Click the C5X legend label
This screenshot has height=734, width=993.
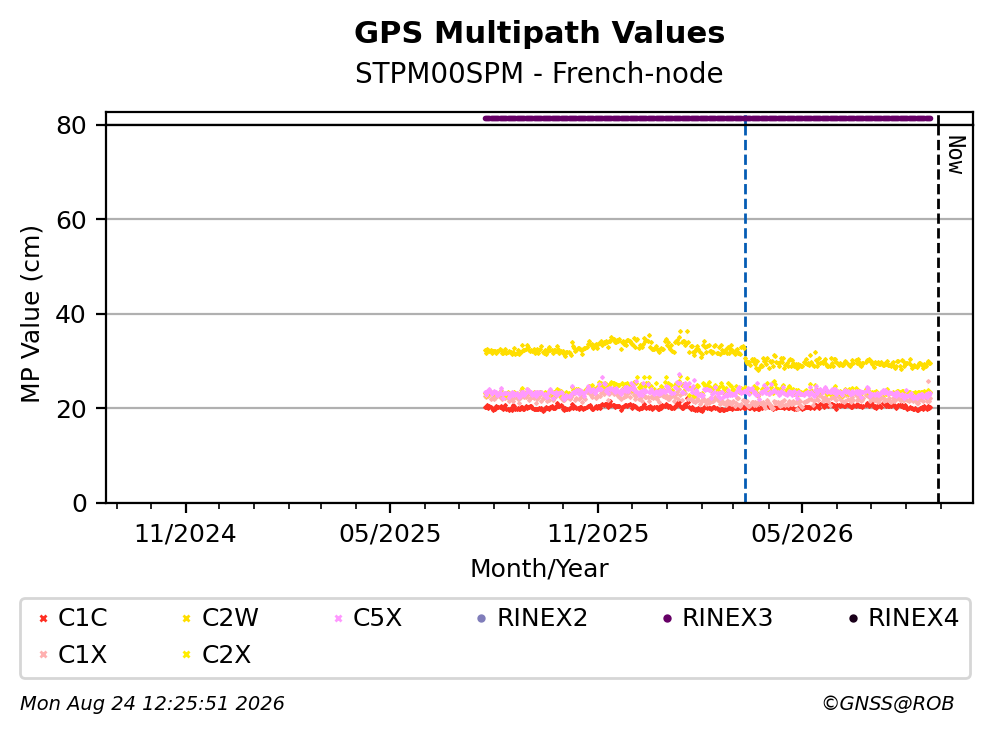[377, 617]
